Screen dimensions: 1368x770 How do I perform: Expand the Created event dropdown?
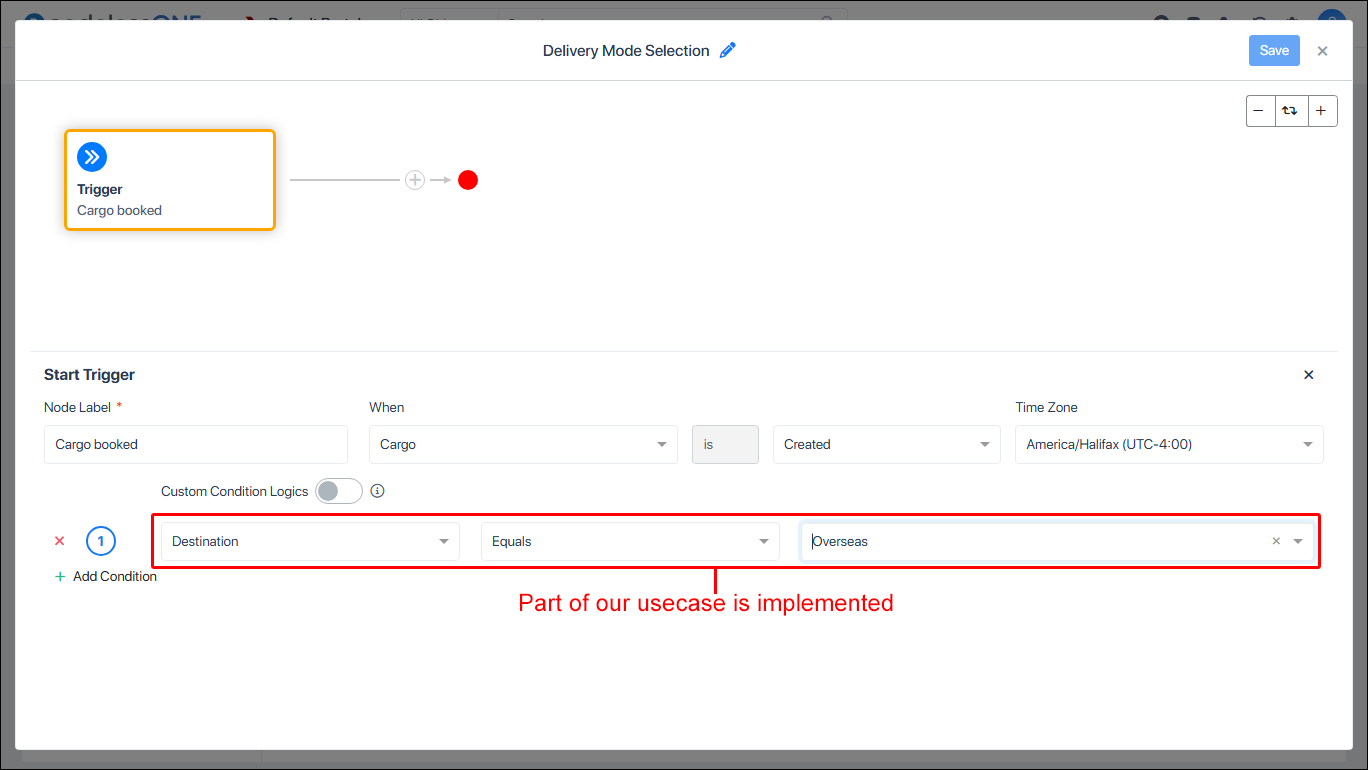click(x=886, y=444)
